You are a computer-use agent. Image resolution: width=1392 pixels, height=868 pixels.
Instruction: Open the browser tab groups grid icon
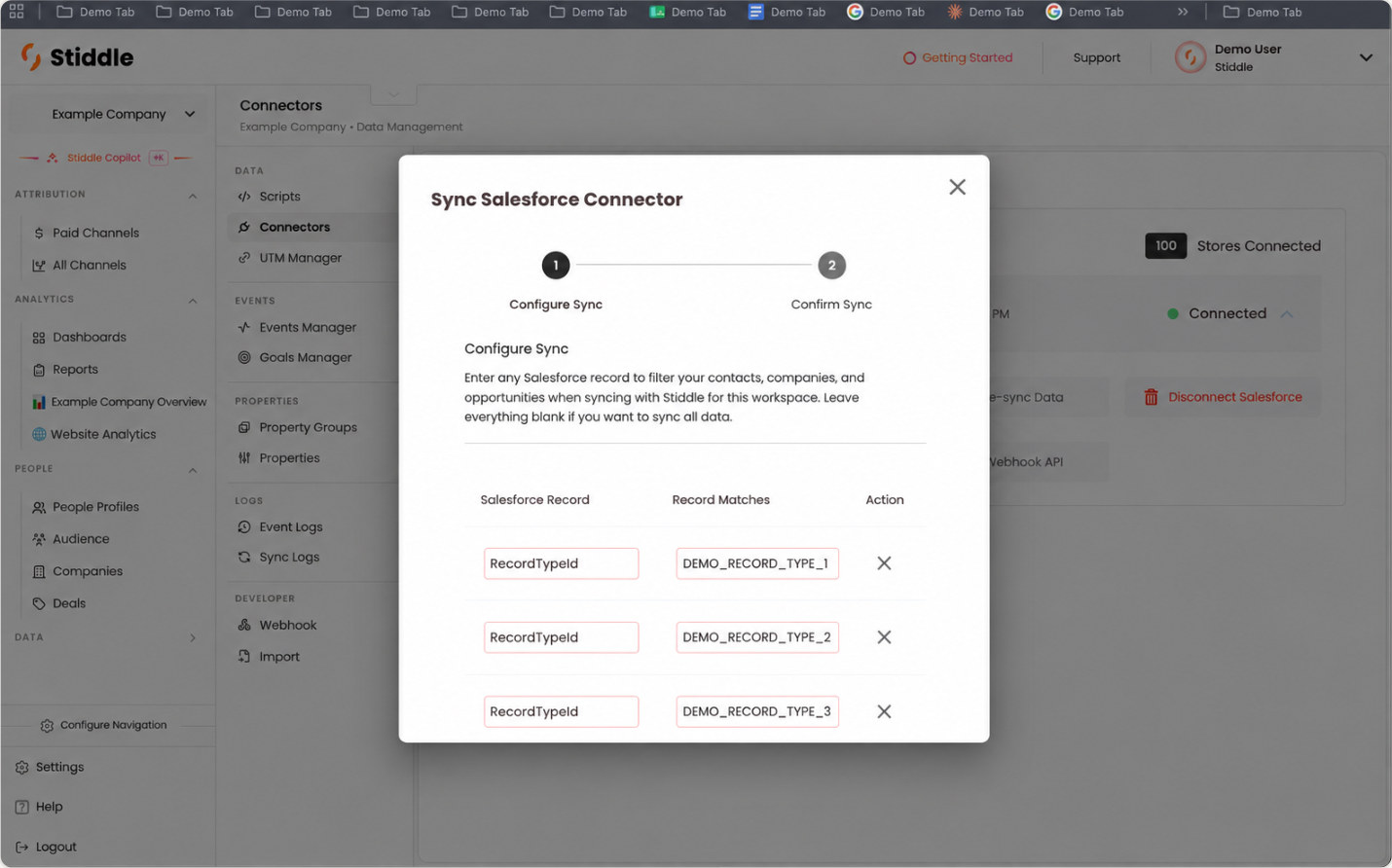pos(17,12)
